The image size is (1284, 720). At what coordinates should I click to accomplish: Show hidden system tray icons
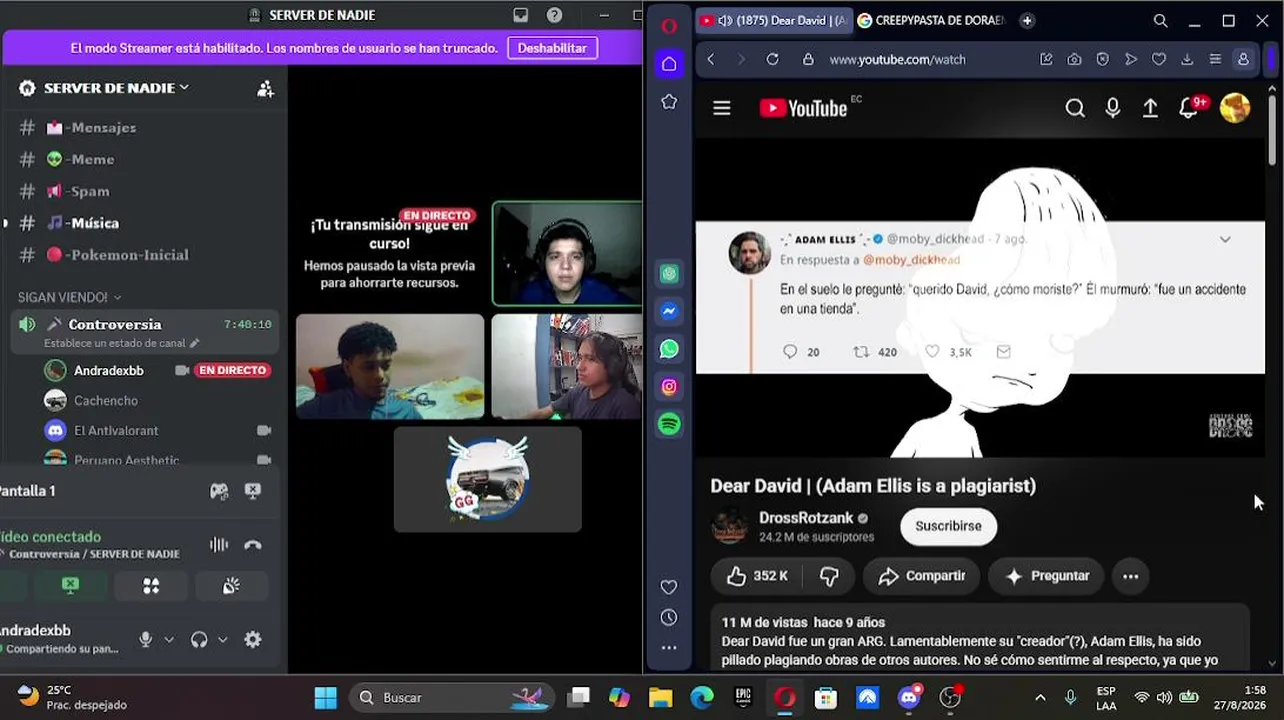[1040, 697]
